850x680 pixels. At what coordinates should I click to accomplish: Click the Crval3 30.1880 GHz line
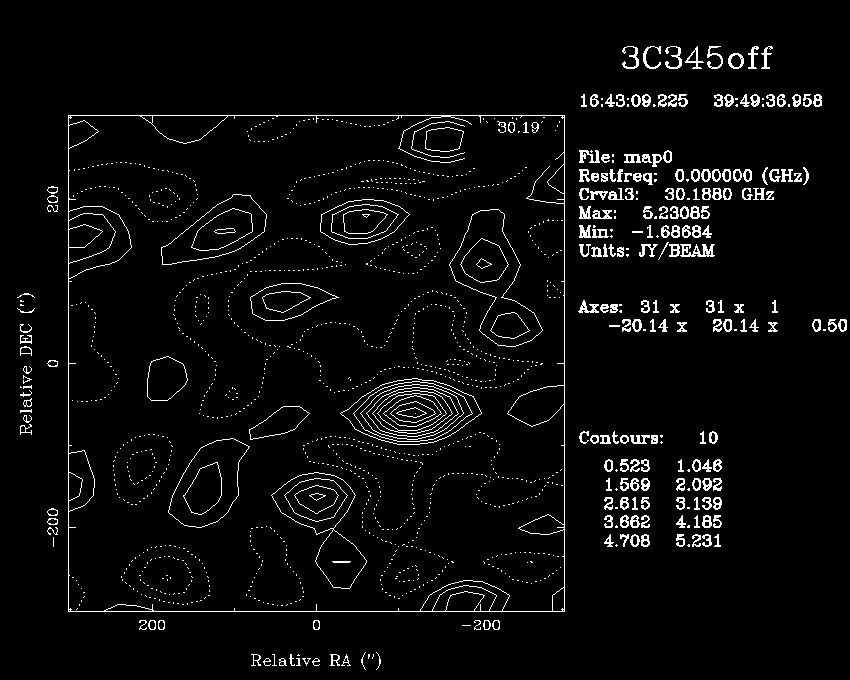[676, 195]
